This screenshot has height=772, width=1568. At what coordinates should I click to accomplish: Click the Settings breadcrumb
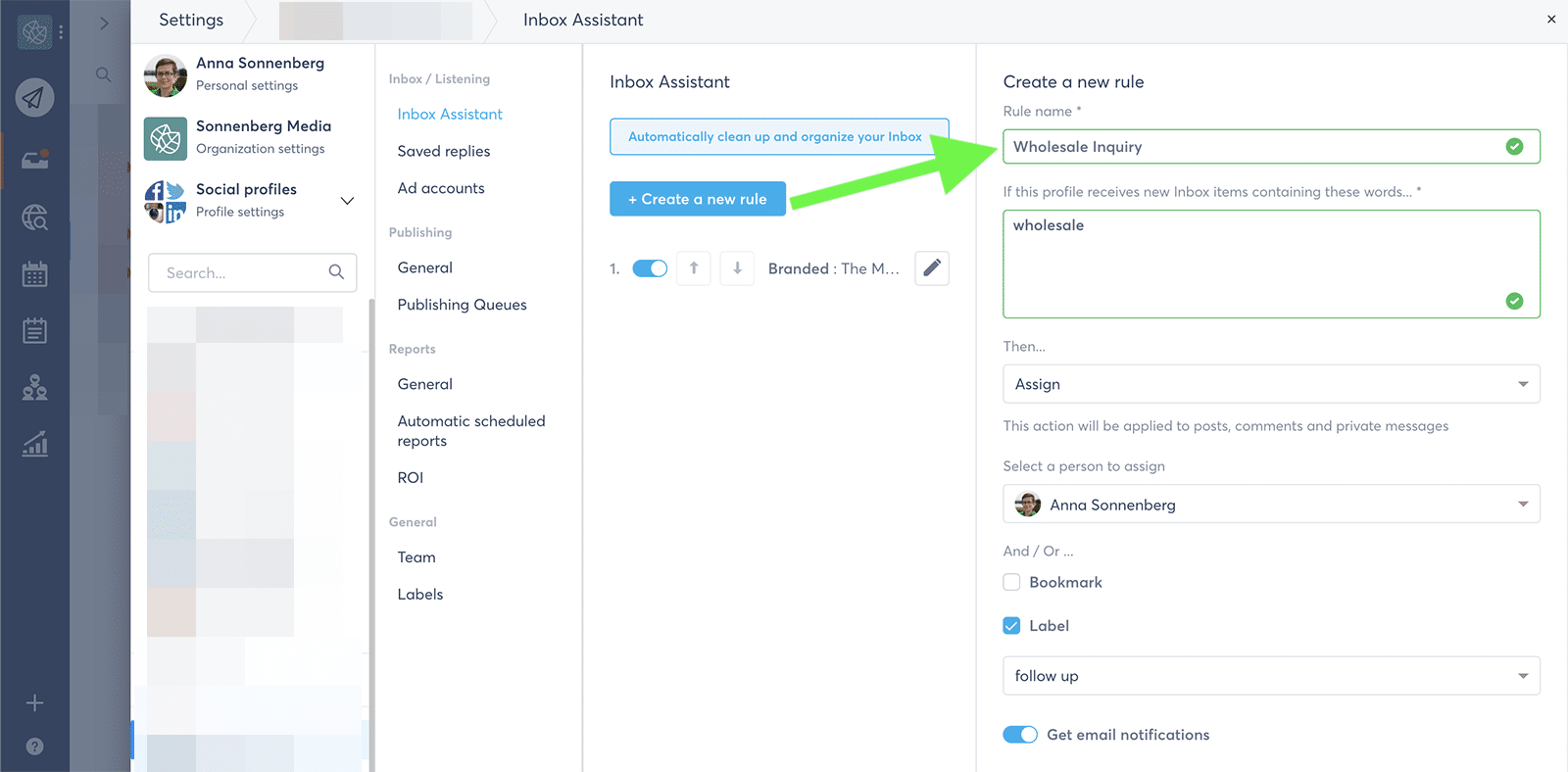coord(191,20)
